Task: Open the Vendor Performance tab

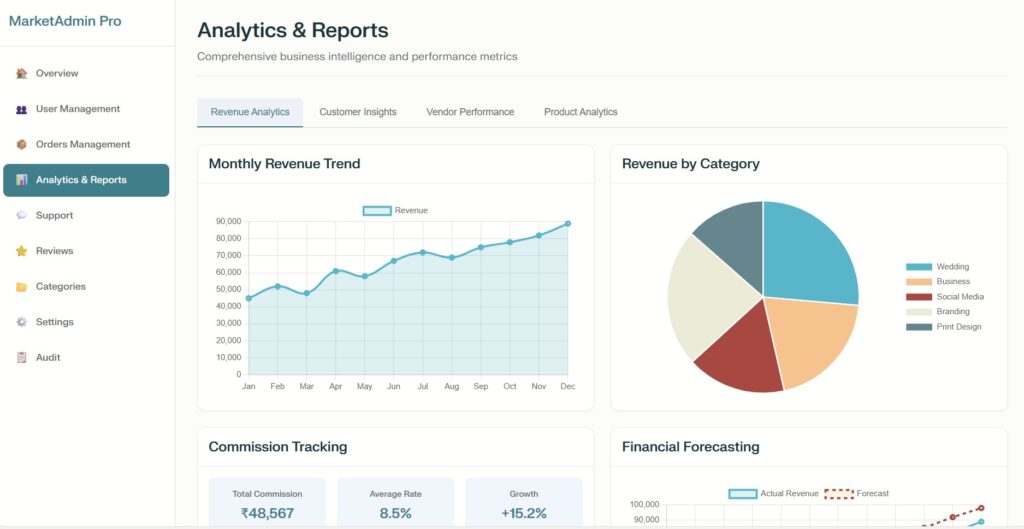Action: 470,112
